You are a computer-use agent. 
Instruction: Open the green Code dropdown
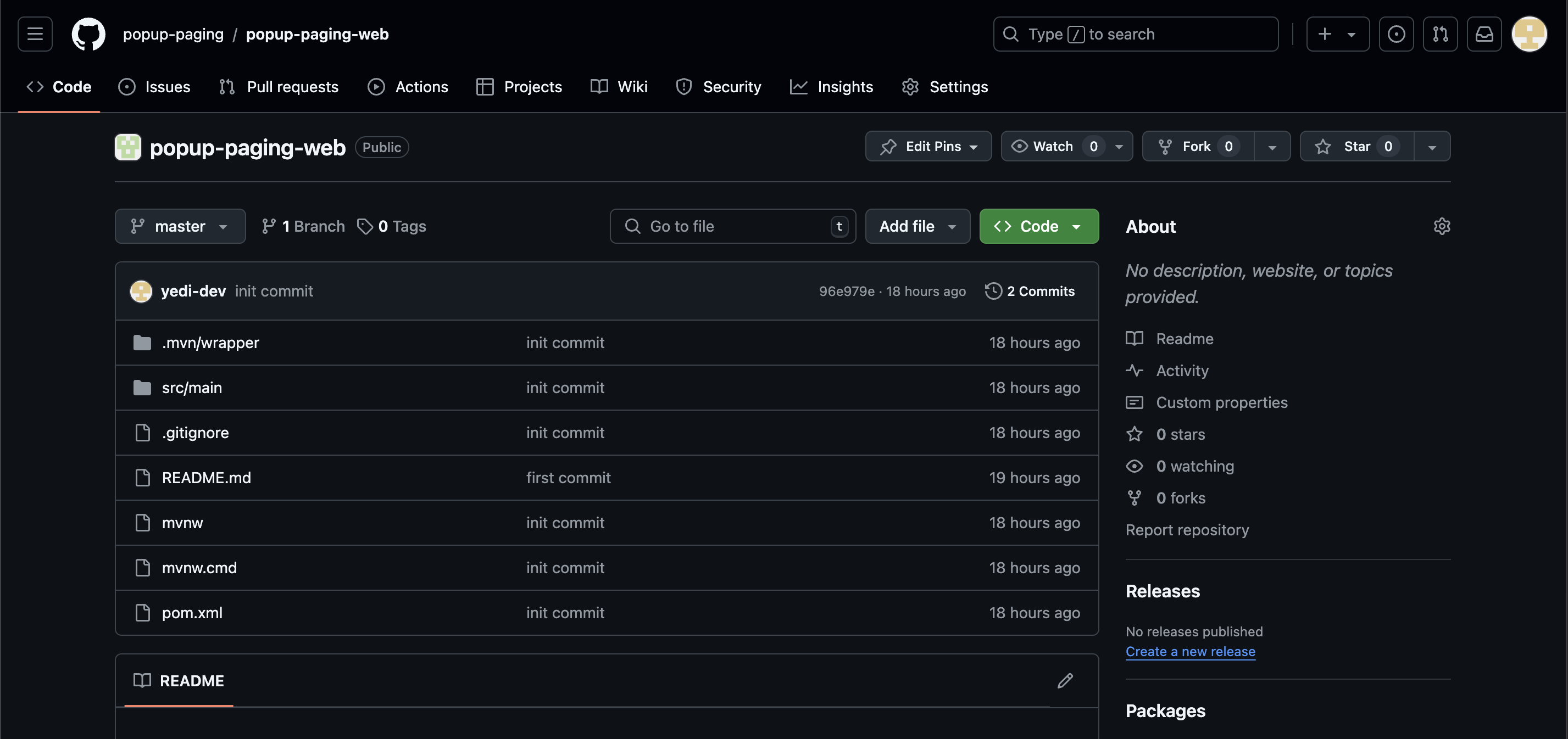coord(1038,226)
